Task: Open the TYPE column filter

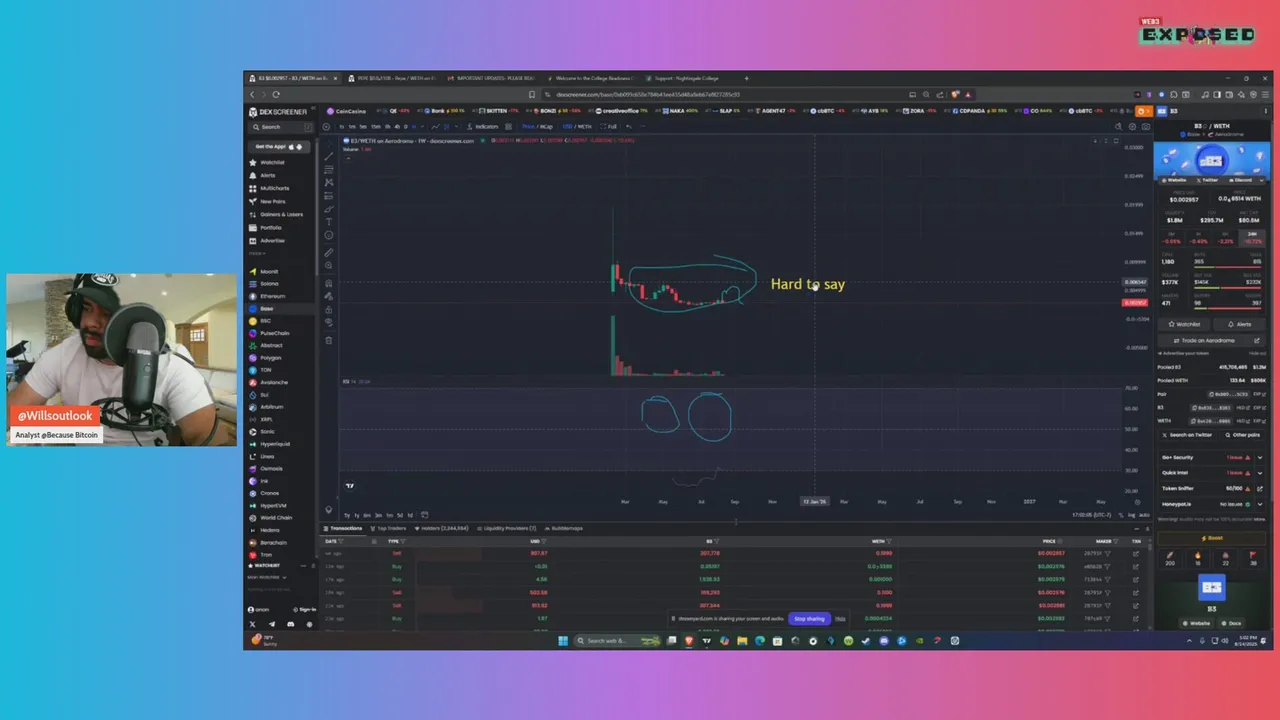Action: coord(403,541)
